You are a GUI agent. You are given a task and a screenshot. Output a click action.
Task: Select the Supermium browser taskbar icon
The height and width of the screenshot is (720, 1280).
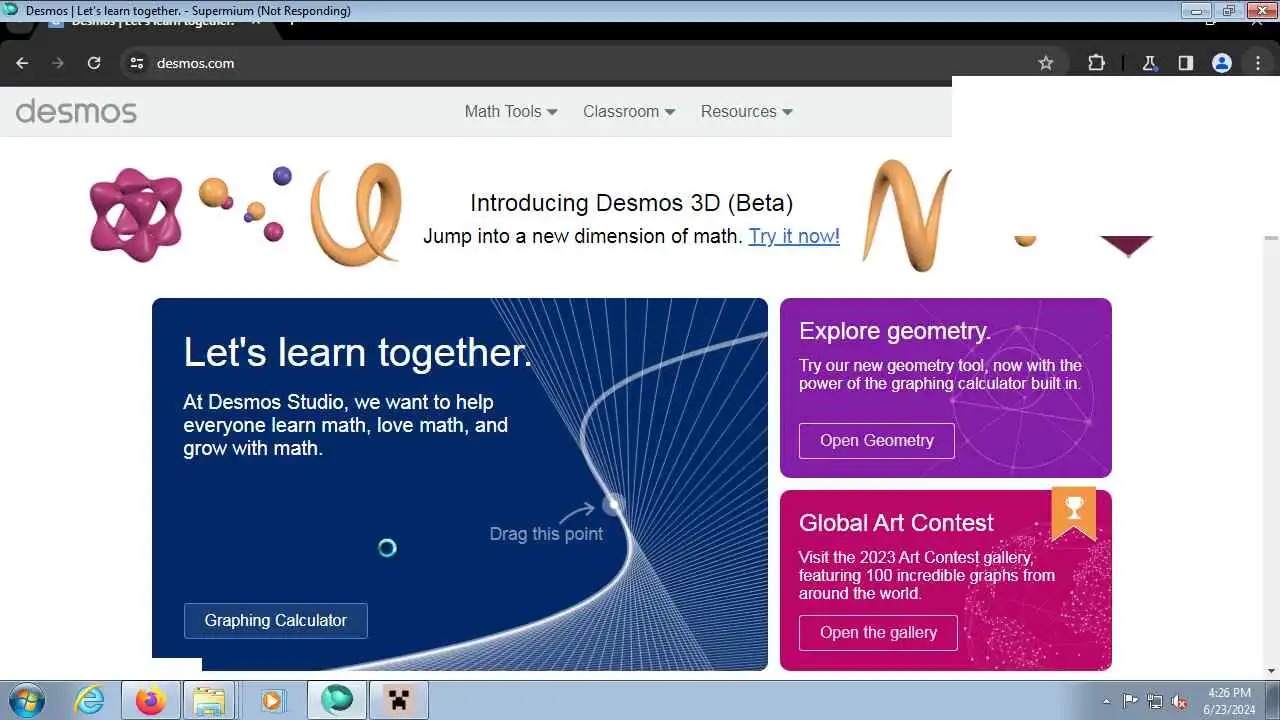coord(336,700)
